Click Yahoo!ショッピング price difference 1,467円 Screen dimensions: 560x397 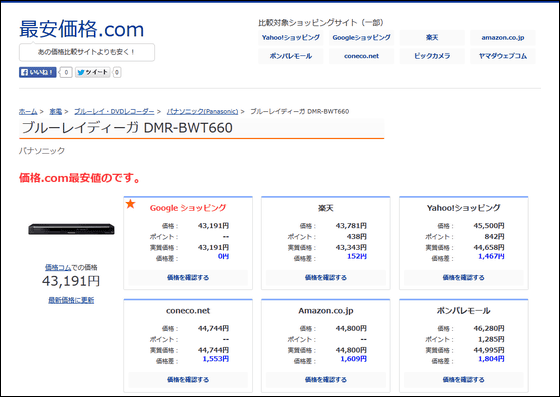click(491, 256)
